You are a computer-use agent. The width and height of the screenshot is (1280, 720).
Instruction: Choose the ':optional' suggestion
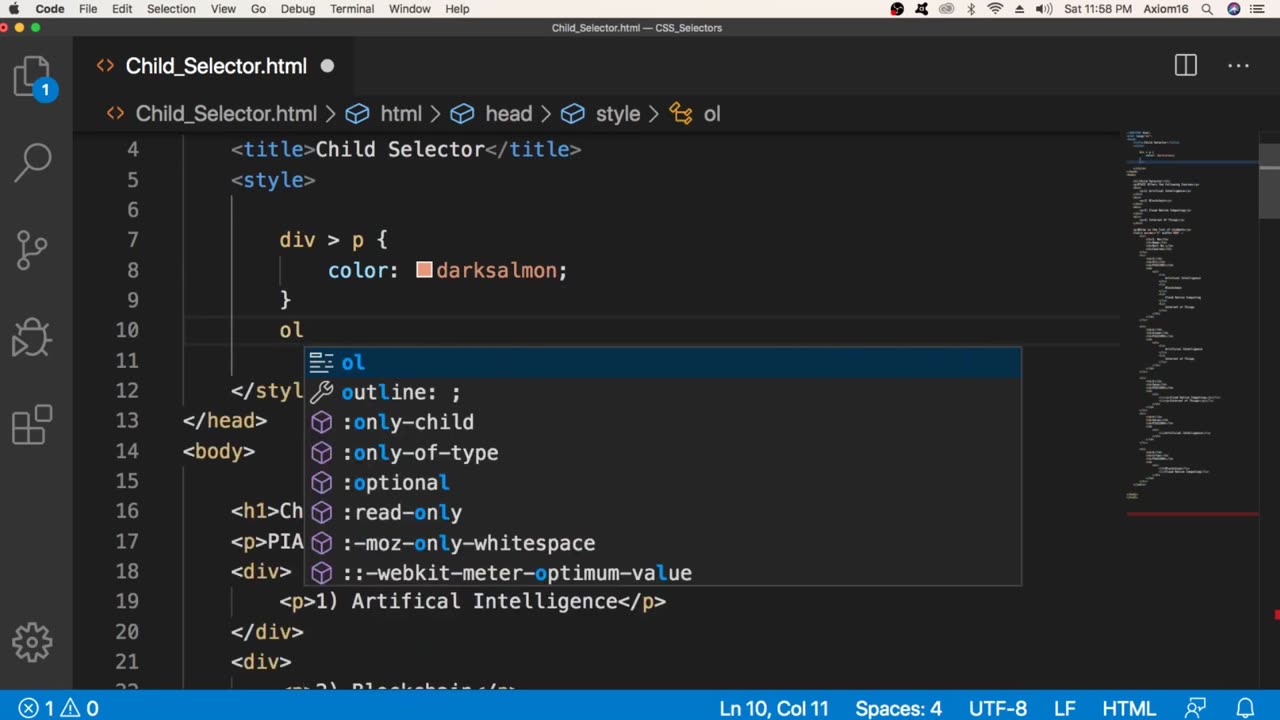click(663, 482)
